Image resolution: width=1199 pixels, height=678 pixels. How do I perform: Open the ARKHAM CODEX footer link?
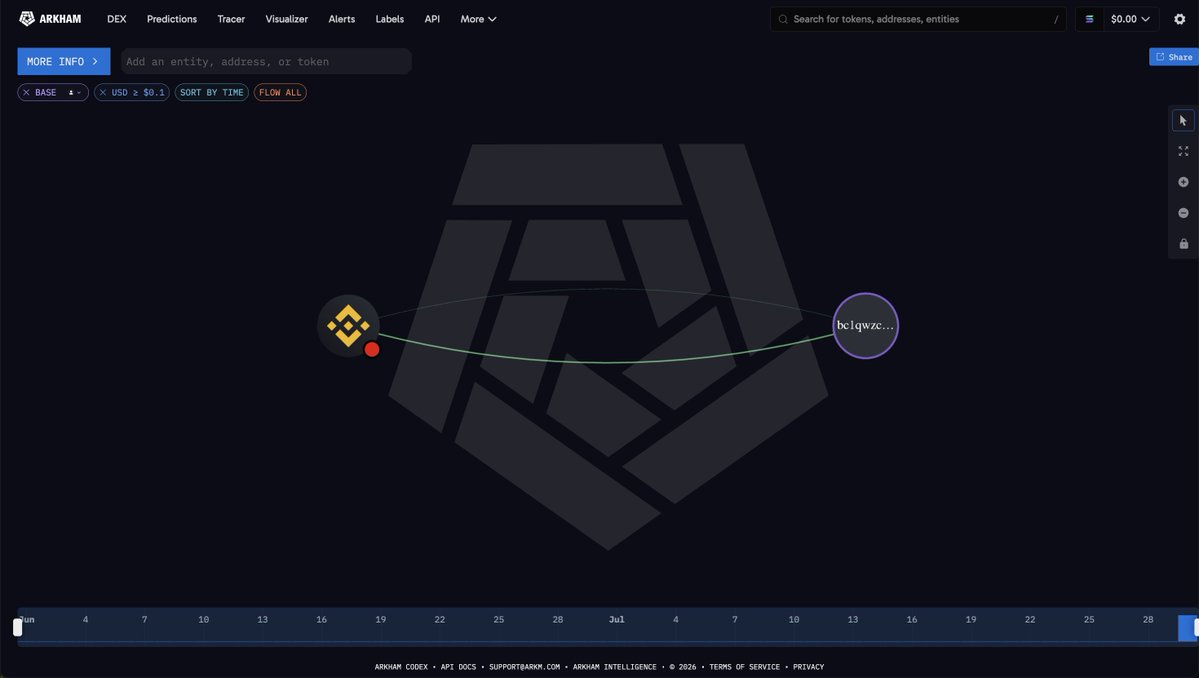[x=401, y=667]
